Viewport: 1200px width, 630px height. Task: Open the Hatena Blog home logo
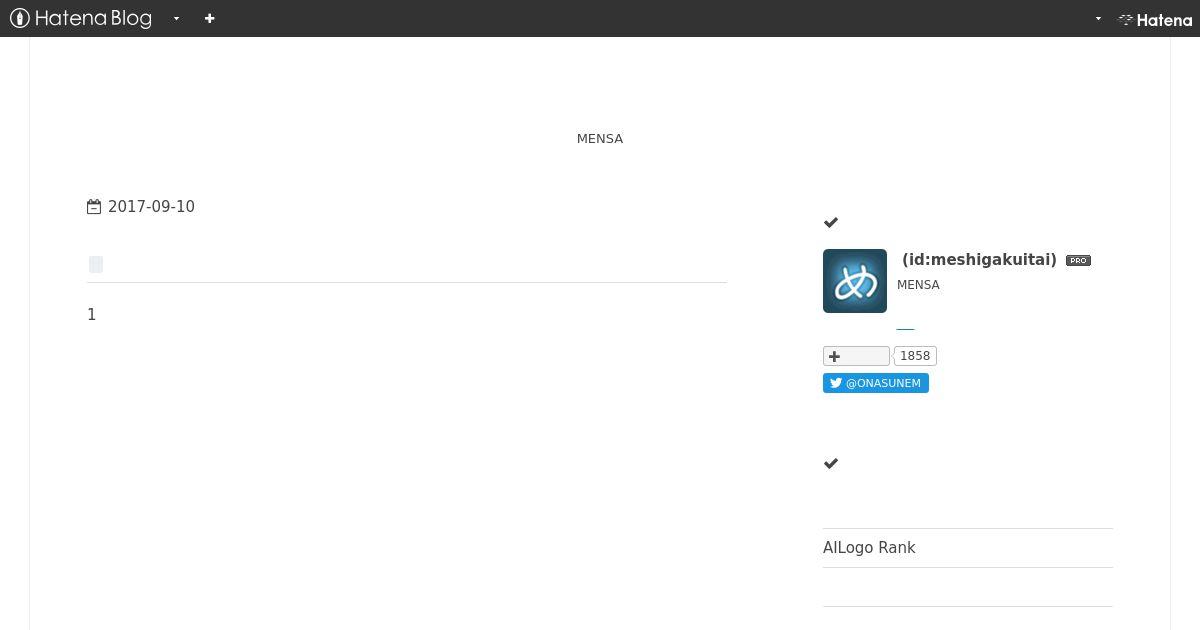tap(81, 18)
